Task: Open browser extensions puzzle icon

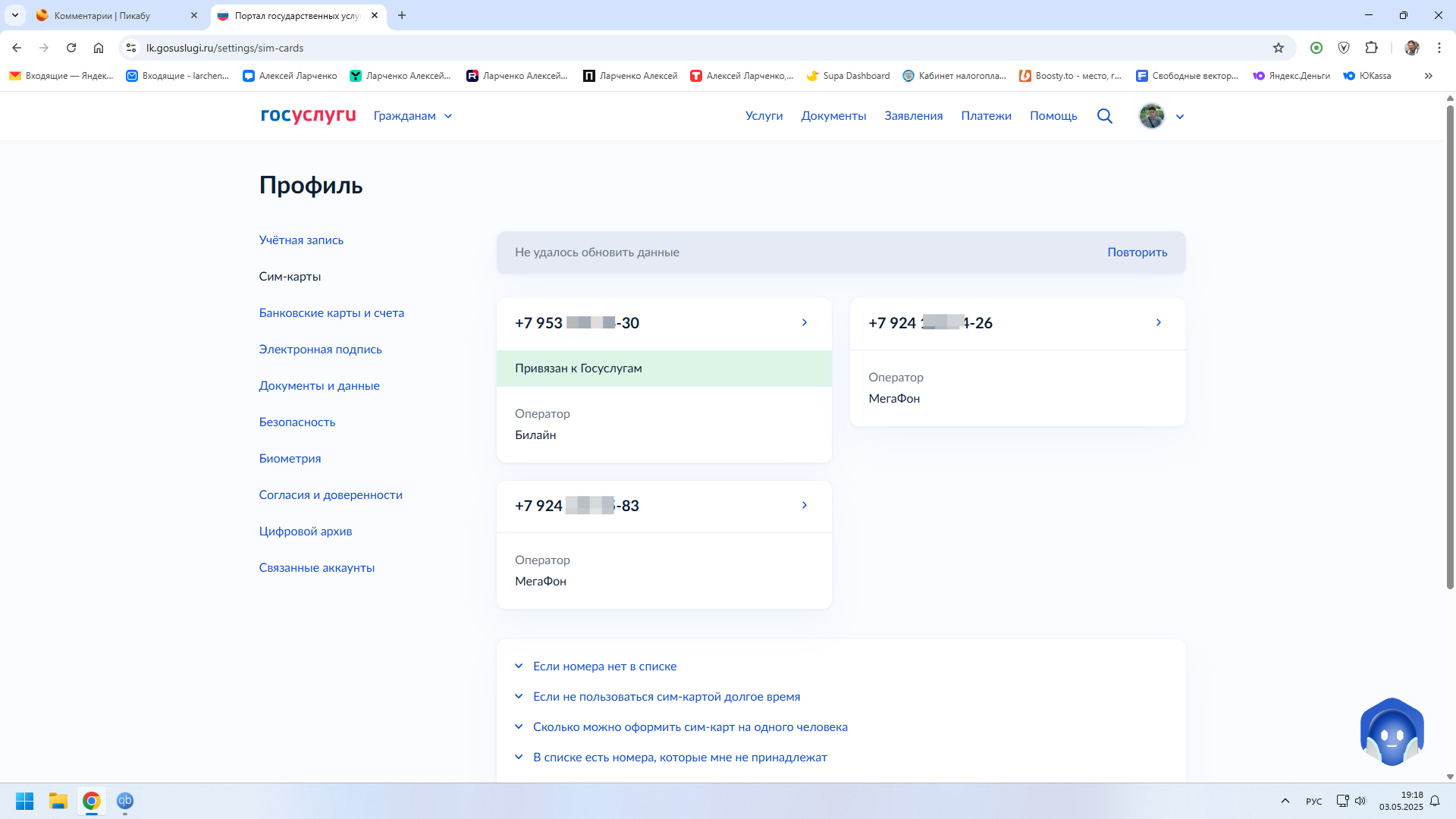Action: pos(1371,48)
